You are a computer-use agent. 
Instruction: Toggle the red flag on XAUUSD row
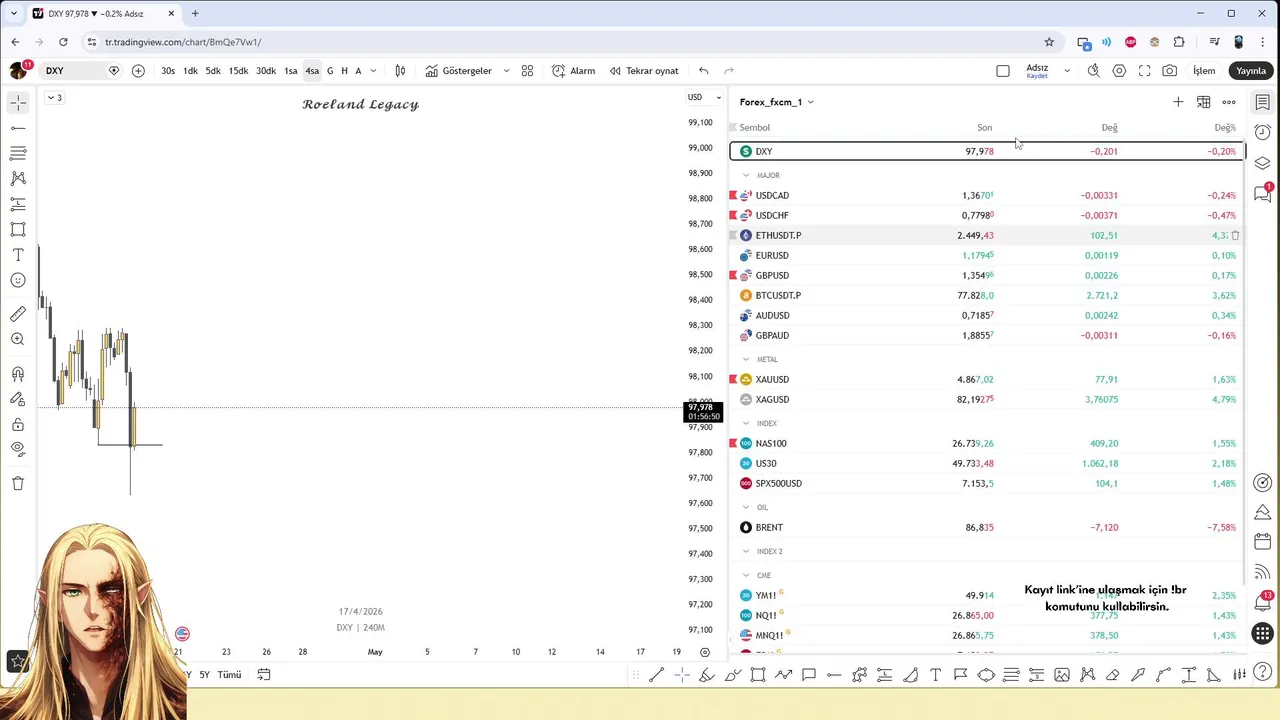(x=733, y=379)
